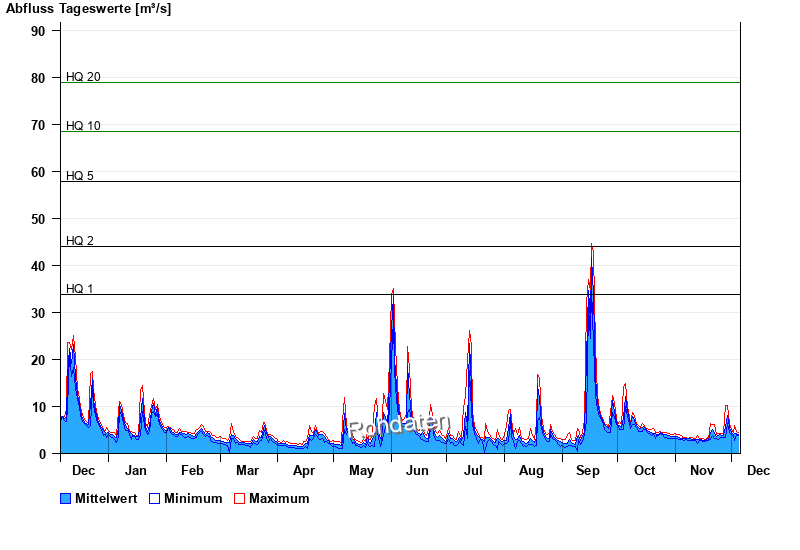Click the Sep month label on x-axis
Viewport: 800px width, 550px height.
point(588,471)
